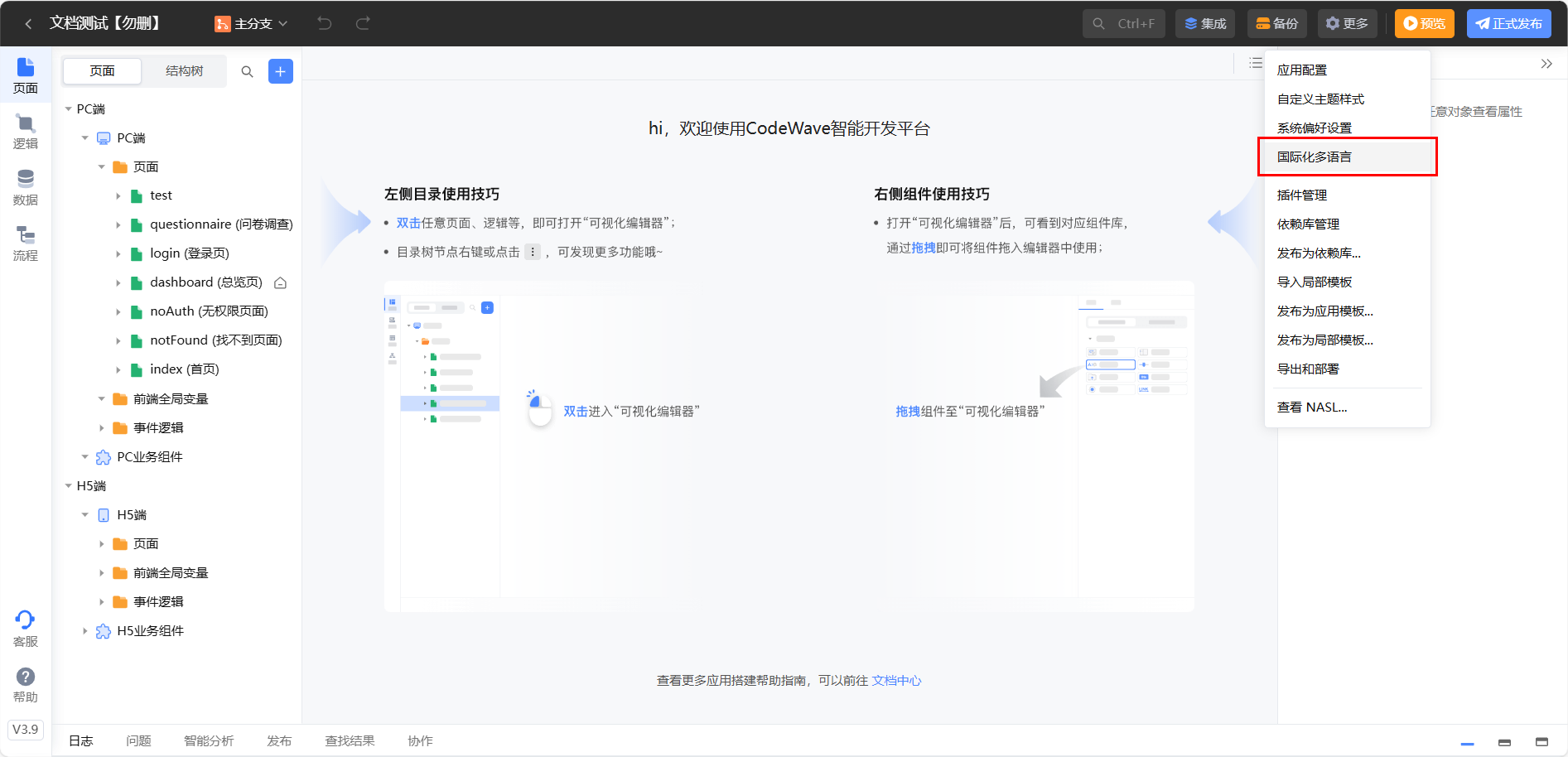Click the three-dot icon in the tips text

pos(533,252)
